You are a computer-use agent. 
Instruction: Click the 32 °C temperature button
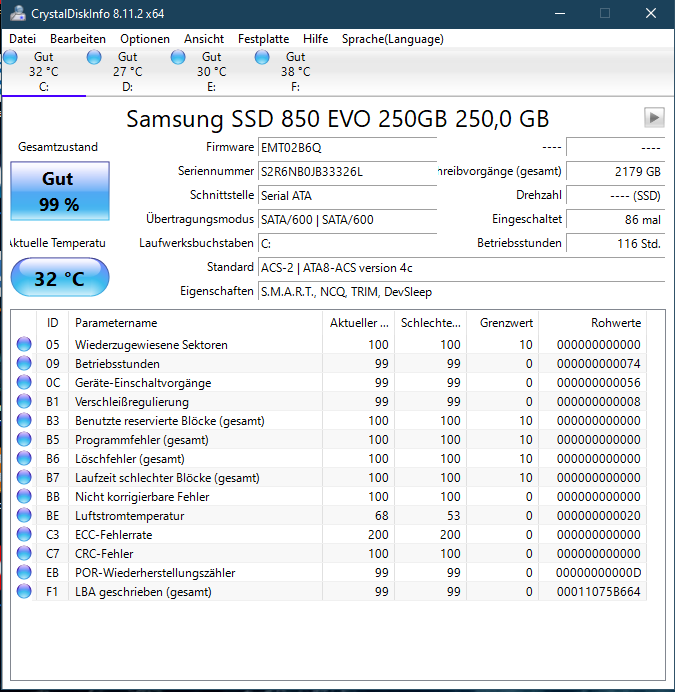60,278
